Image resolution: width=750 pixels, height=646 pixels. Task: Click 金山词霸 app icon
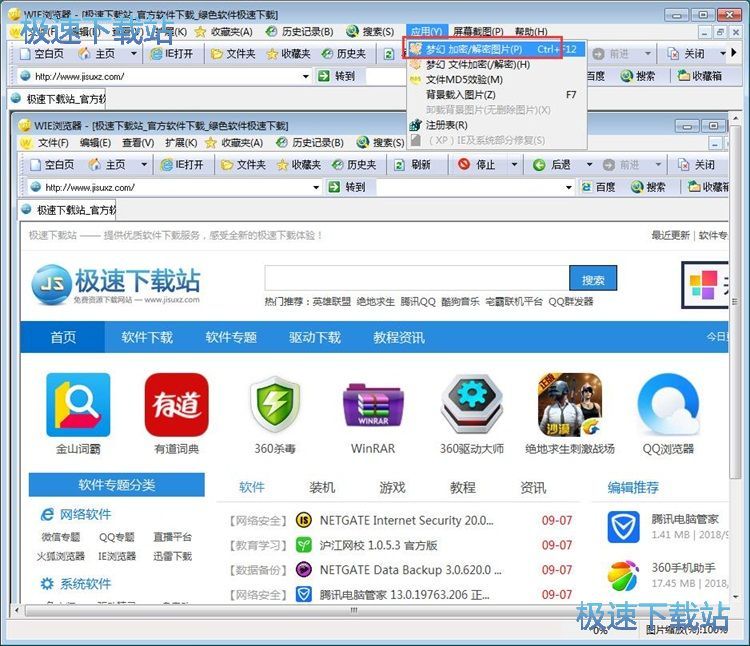pos(78,405)
